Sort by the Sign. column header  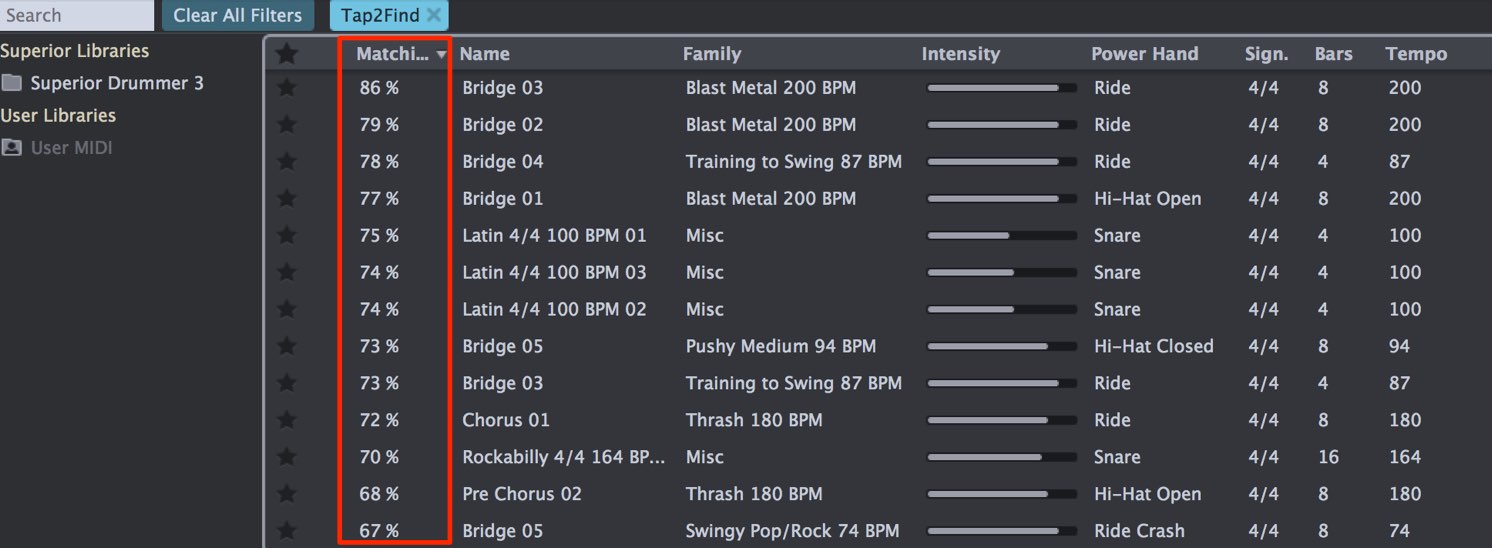tap(1267, 54)
